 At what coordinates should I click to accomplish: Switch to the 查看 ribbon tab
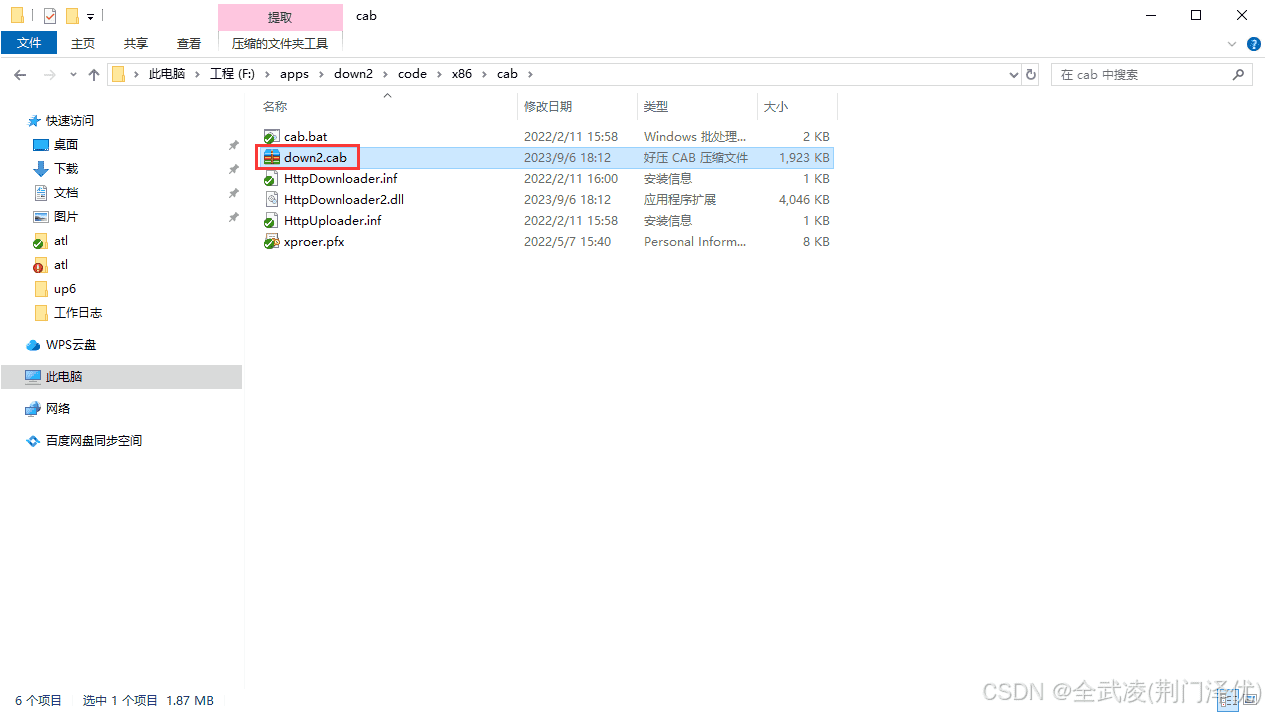(189, 43)
